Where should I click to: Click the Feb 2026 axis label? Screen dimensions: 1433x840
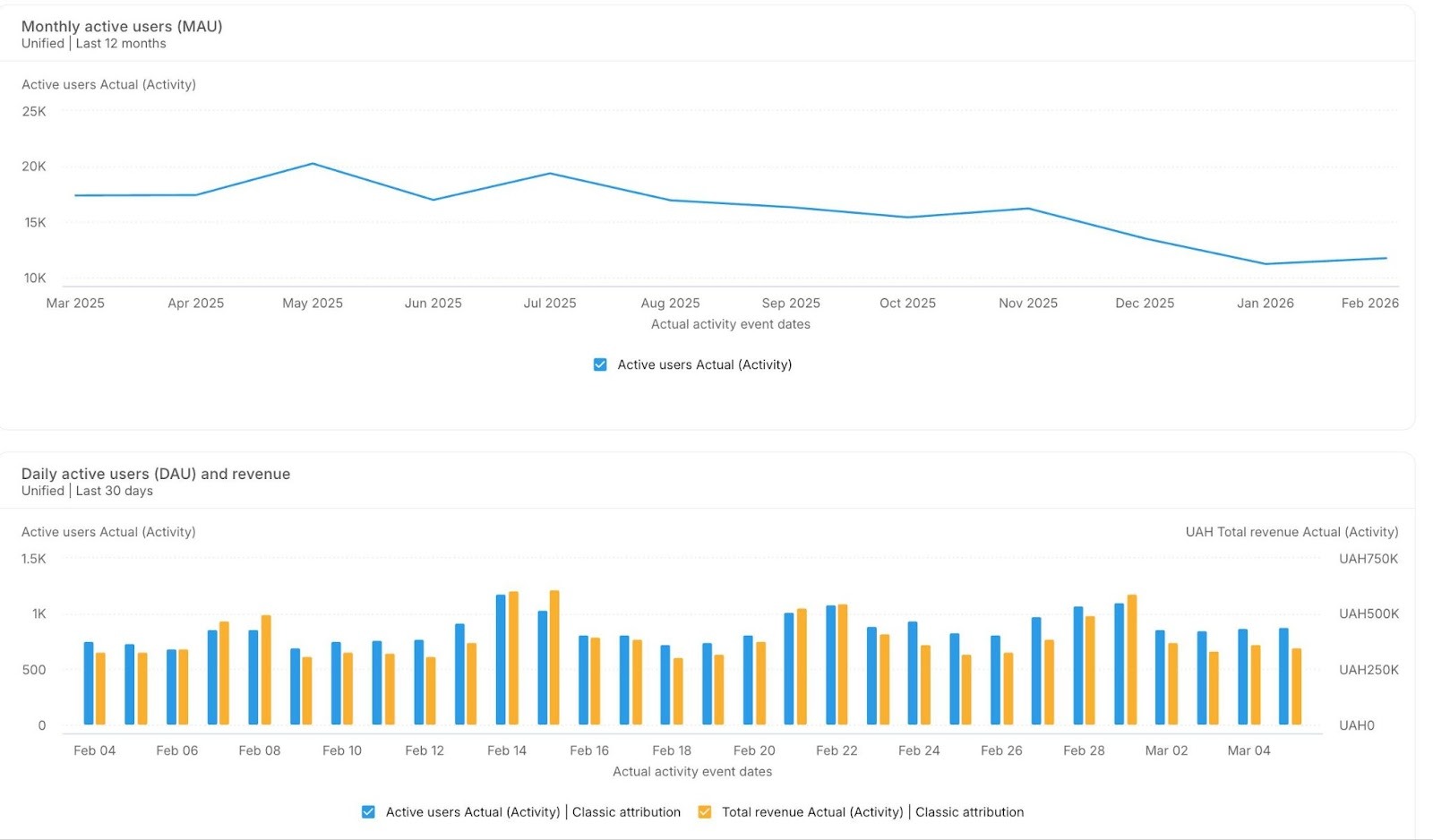click(1369, 303)
